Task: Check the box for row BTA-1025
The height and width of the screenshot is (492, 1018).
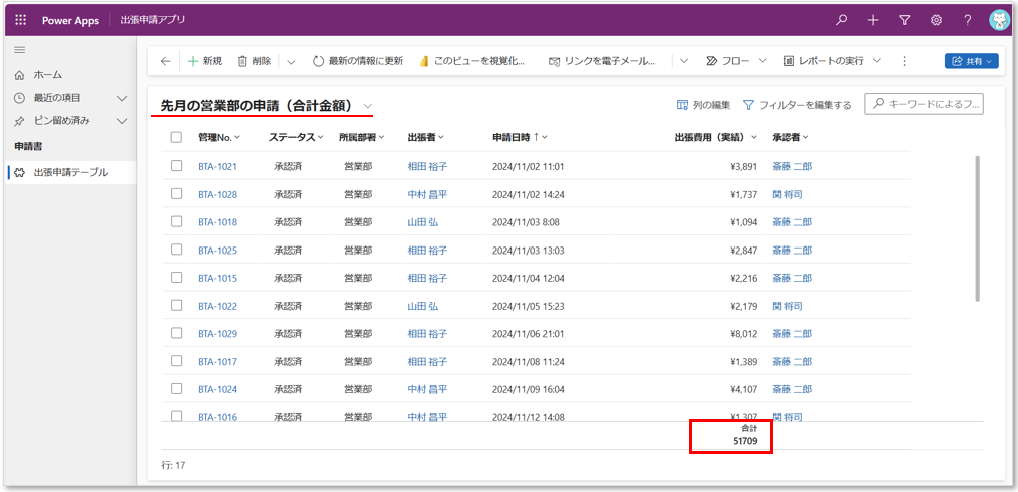Action: pyautogui.click(x=176, y=250)
